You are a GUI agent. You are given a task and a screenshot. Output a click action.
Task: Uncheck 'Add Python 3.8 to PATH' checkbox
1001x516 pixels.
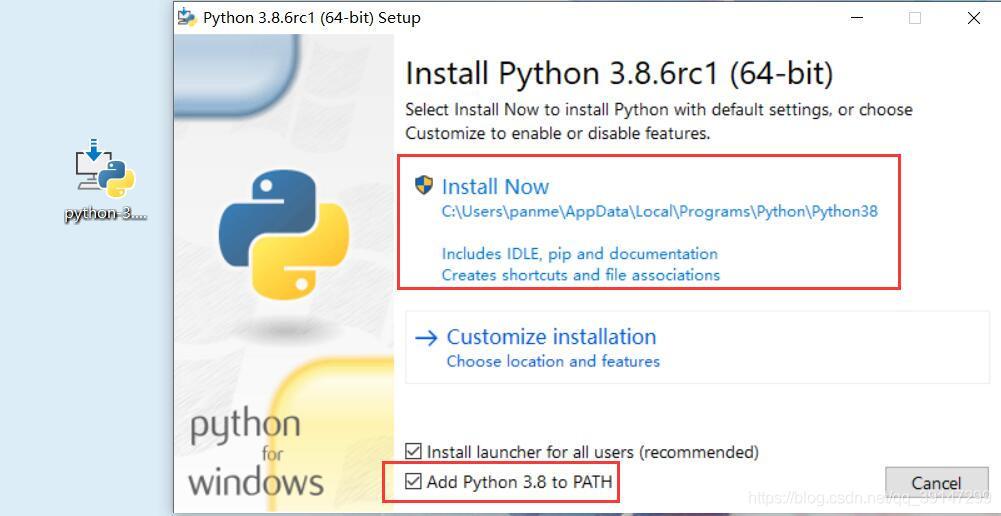[414, 481]
